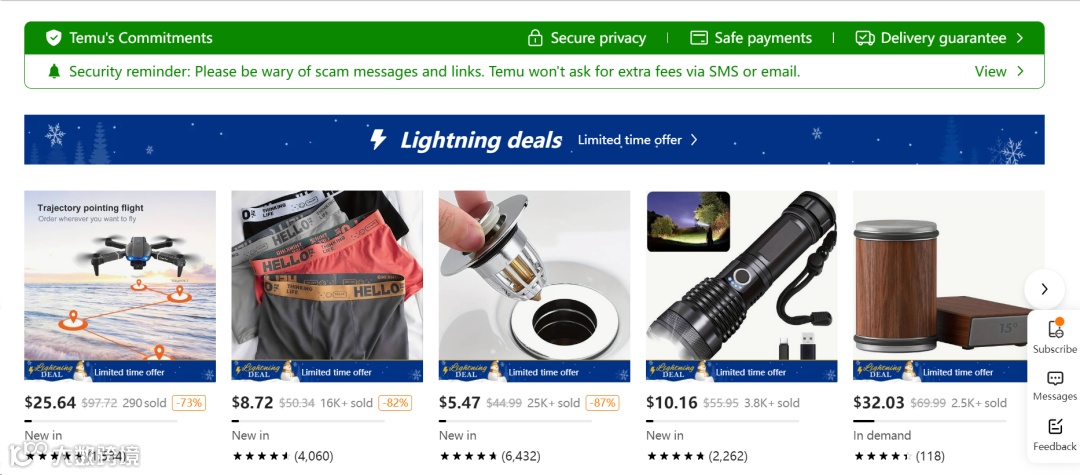Open the Feedback edit icon
Image resolution: width=1080 pixels, height=475 pixels.
tap(1055, 427)
